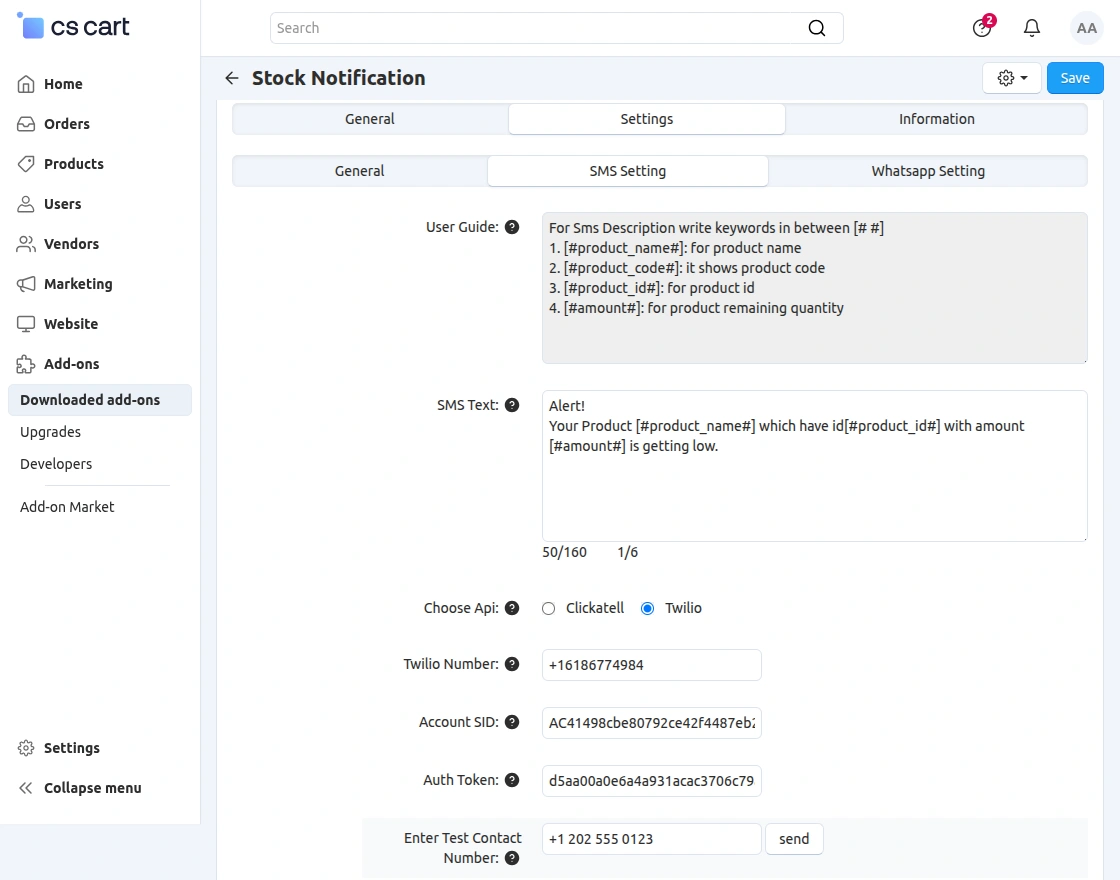Open the AA user account menu

coord(1086,28)
